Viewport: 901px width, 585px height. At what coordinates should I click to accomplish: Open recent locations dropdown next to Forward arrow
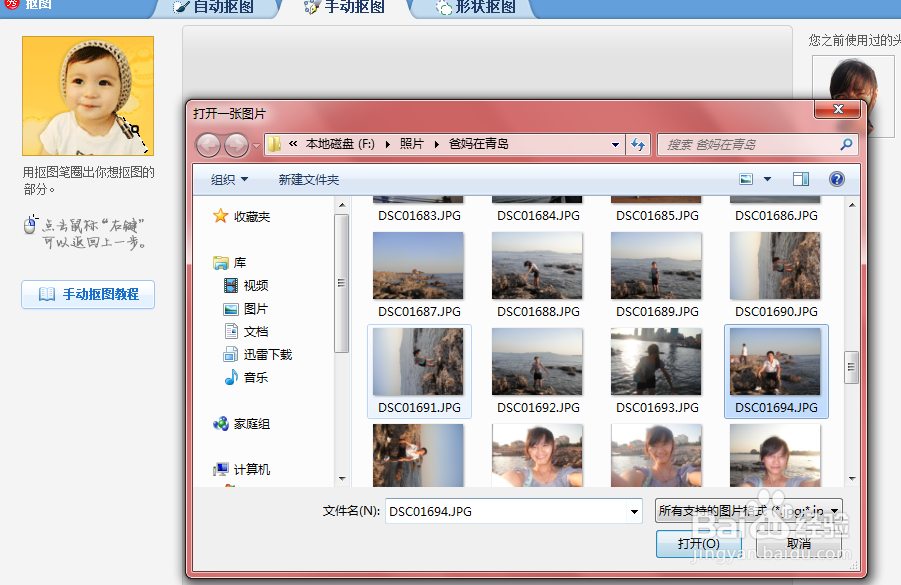pos(256,145)
